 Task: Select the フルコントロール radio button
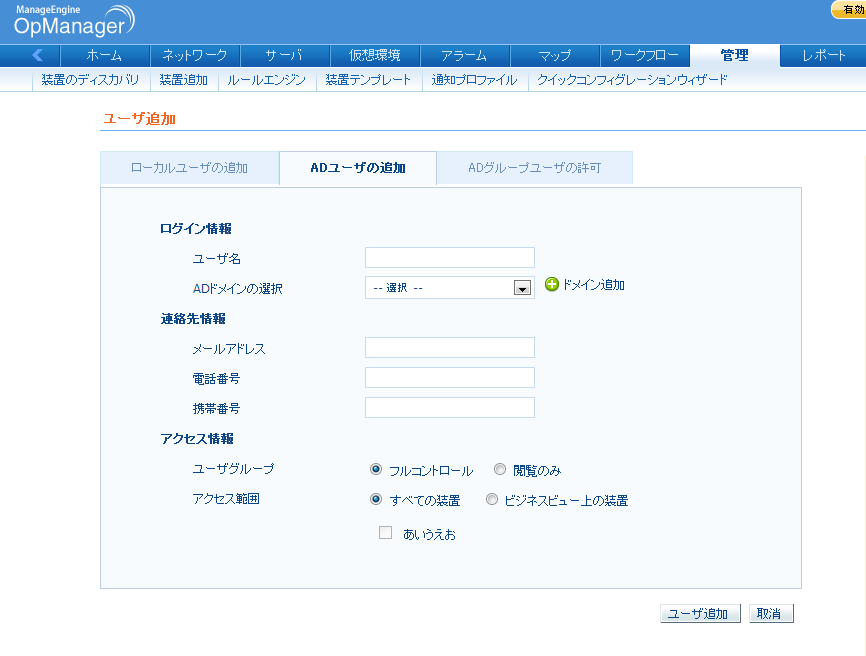[376, 469]
